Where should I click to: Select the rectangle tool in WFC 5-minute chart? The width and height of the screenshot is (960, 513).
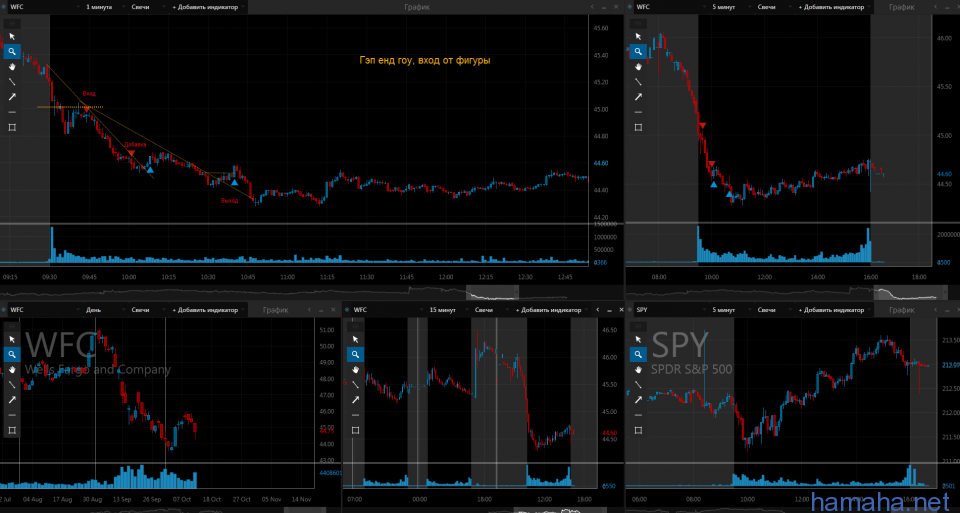click(x=638, y=127)
